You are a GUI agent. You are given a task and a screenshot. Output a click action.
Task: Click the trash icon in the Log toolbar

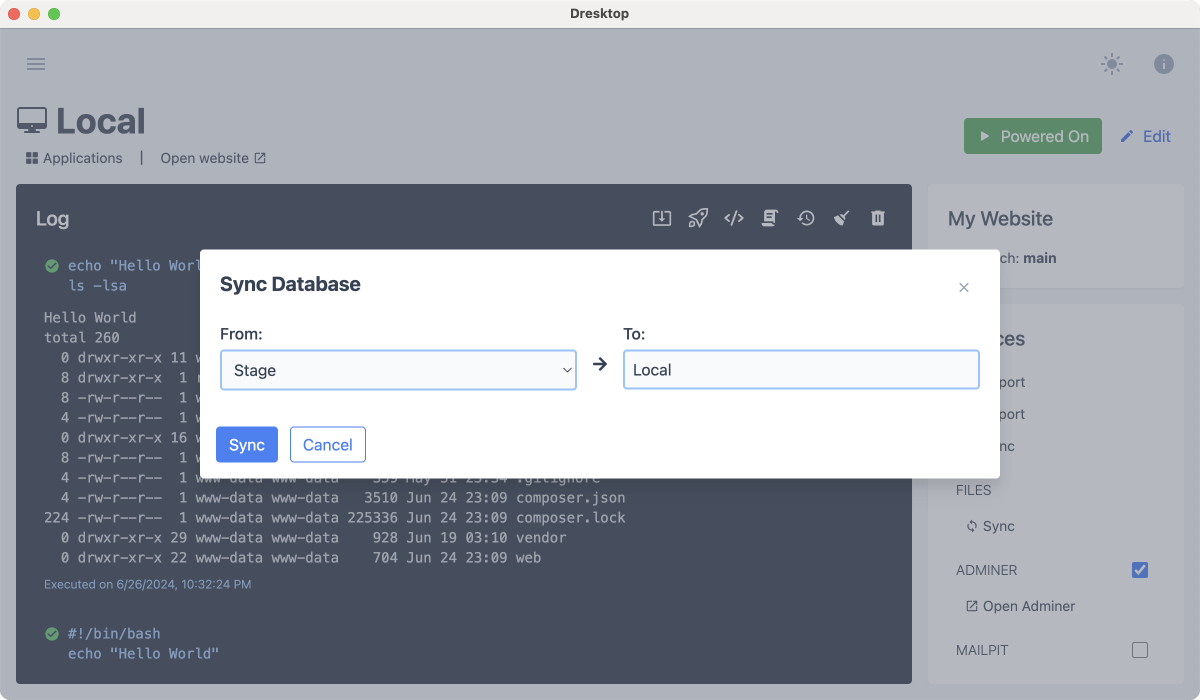coord(877,217)
